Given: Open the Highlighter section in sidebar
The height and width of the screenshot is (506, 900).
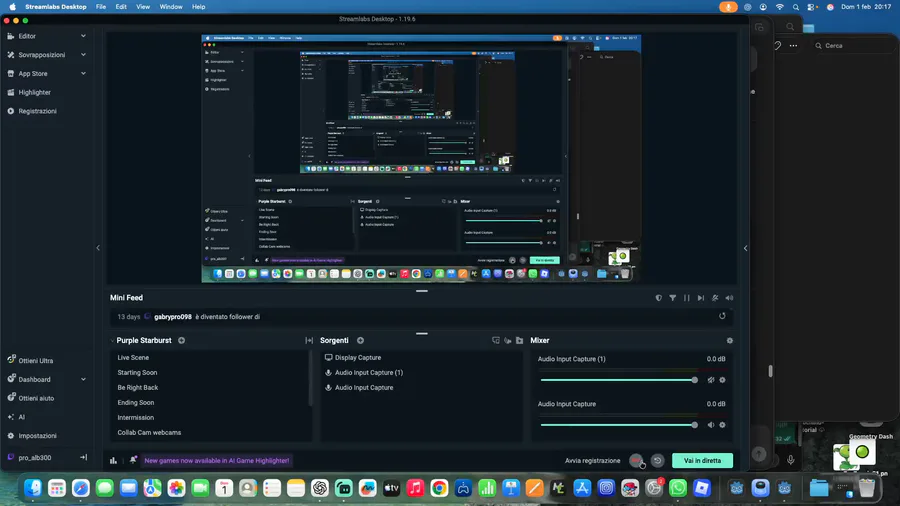Looking at the screenshot, I should [34, 92].
